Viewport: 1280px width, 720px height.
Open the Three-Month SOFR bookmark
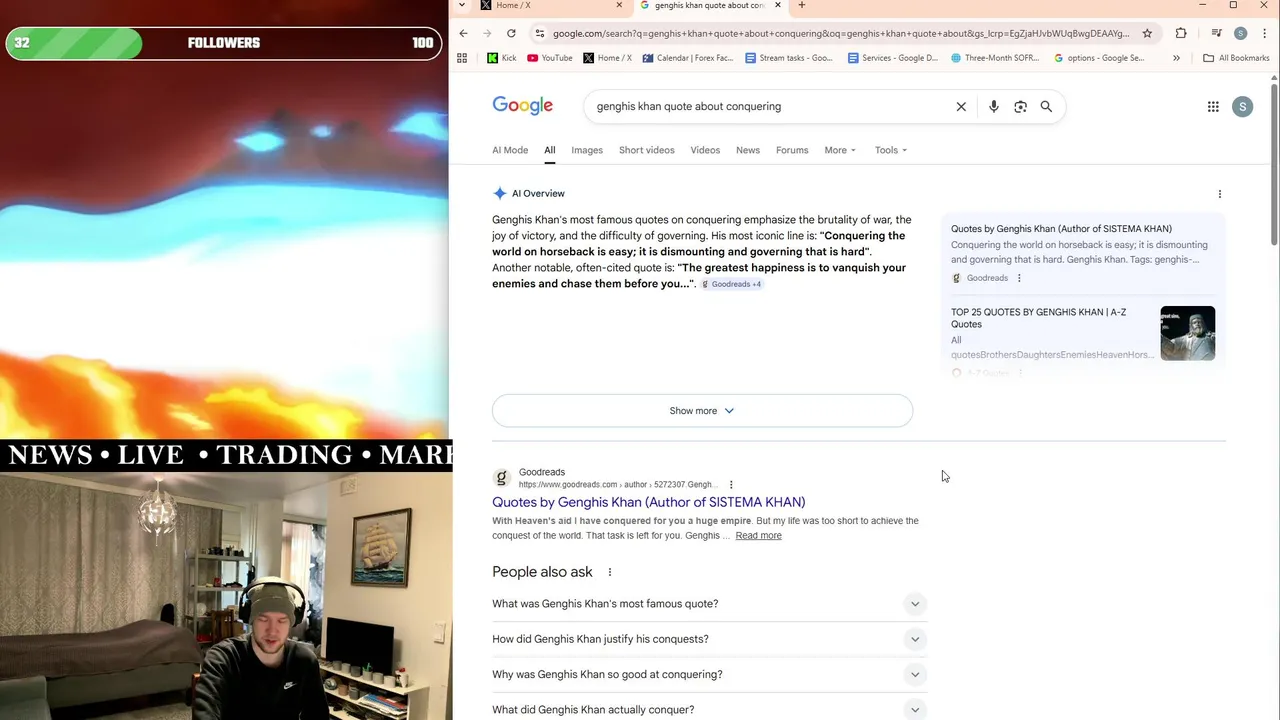click(x=996, y=58)
